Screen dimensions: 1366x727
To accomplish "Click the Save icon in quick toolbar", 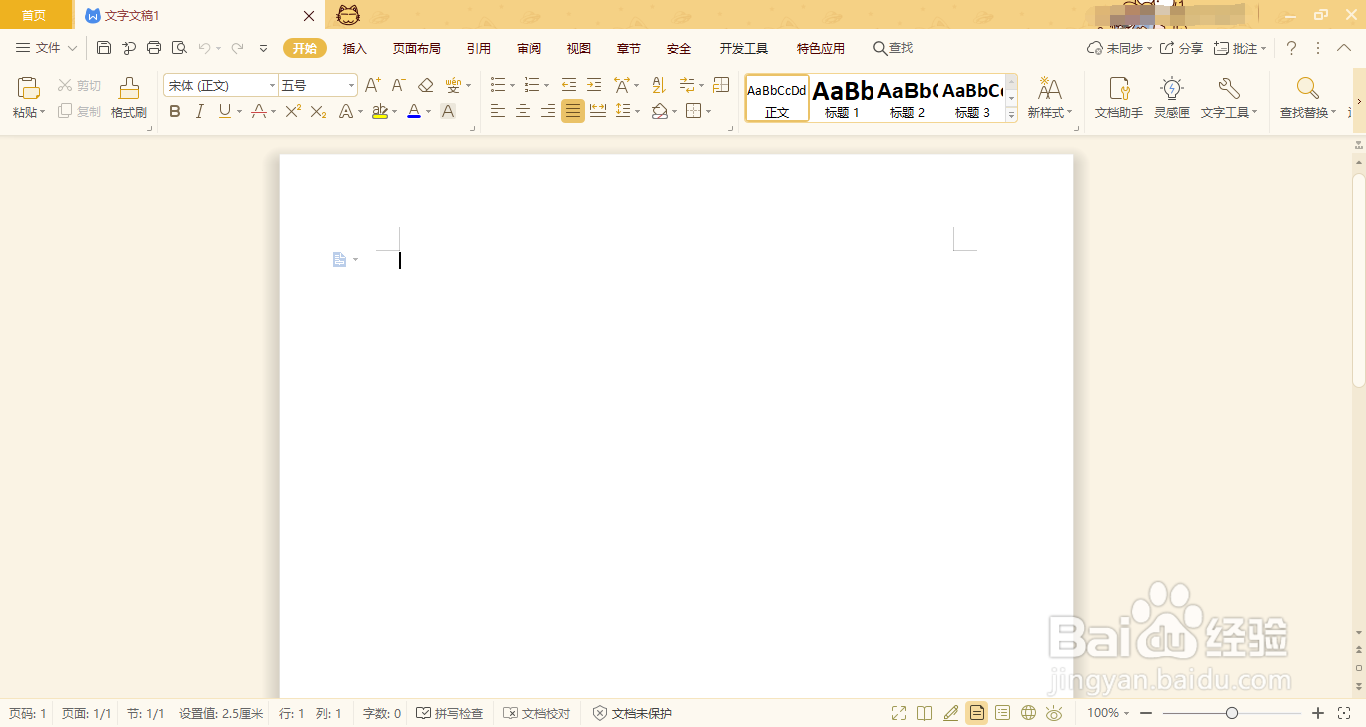I will coord(104,48).
